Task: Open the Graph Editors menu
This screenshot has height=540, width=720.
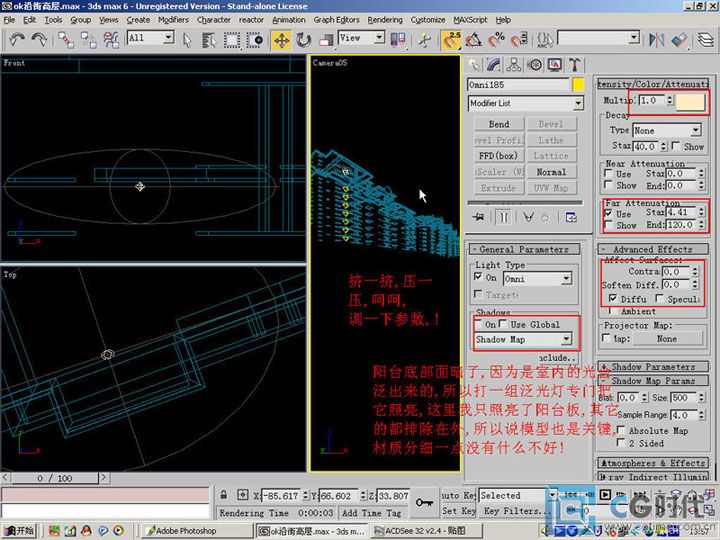Action: click(x=337, y=20)
